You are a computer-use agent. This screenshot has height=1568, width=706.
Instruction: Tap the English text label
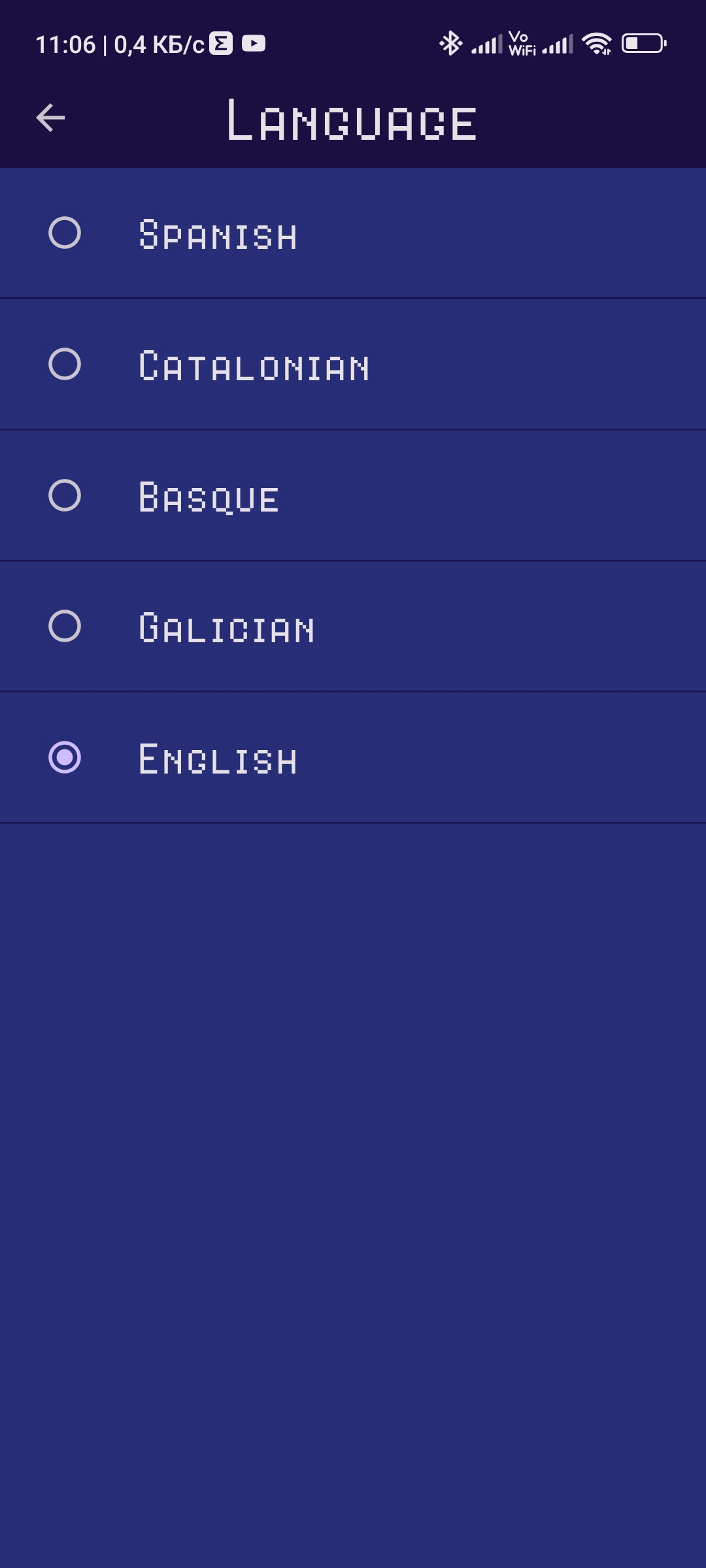pyautogui.click(x=218, y=760)
